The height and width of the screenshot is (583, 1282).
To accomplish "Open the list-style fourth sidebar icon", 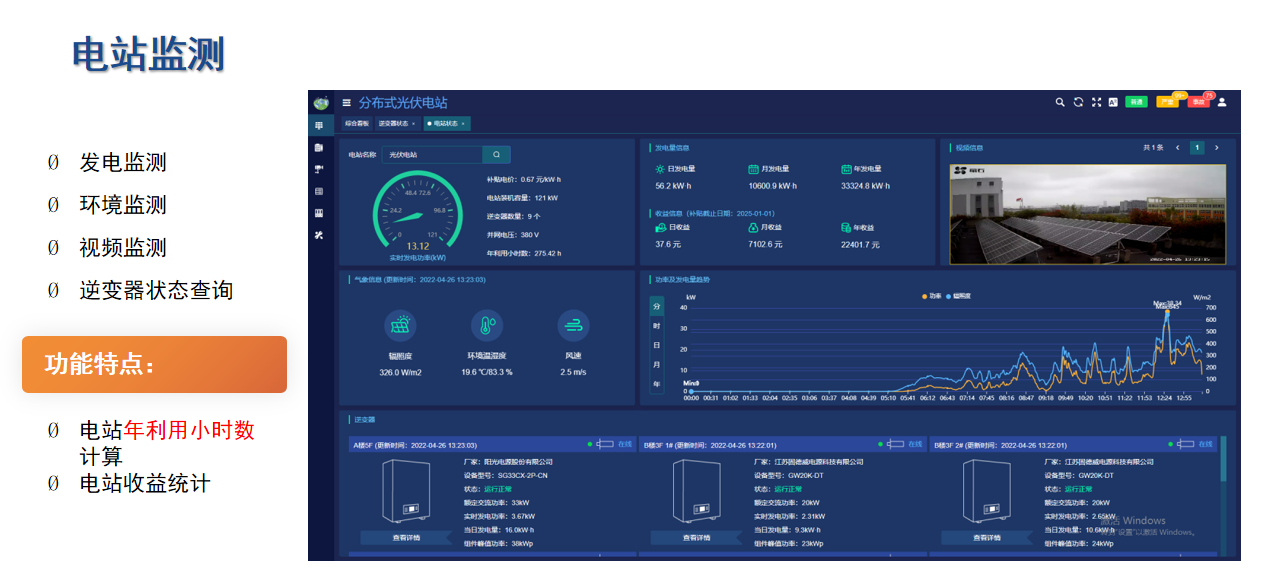I will click(x=319, y=191).
